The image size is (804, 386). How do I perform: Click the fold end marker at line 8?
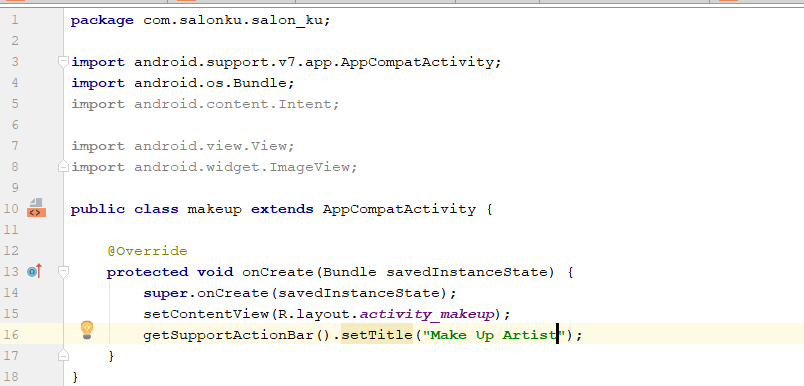pos(63,167)
